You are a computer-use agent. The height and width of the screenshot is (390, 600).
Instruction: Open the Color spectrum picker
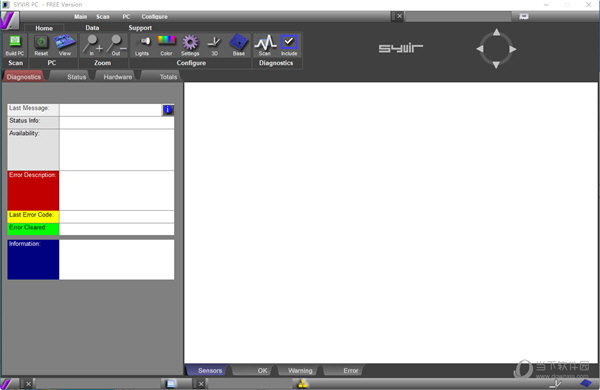[166, 45]
